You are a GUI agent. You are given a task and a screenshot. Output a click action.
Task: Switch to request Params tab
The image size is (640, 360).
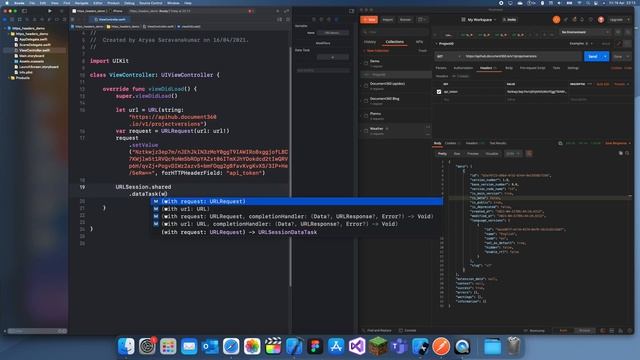coord(441,68)
